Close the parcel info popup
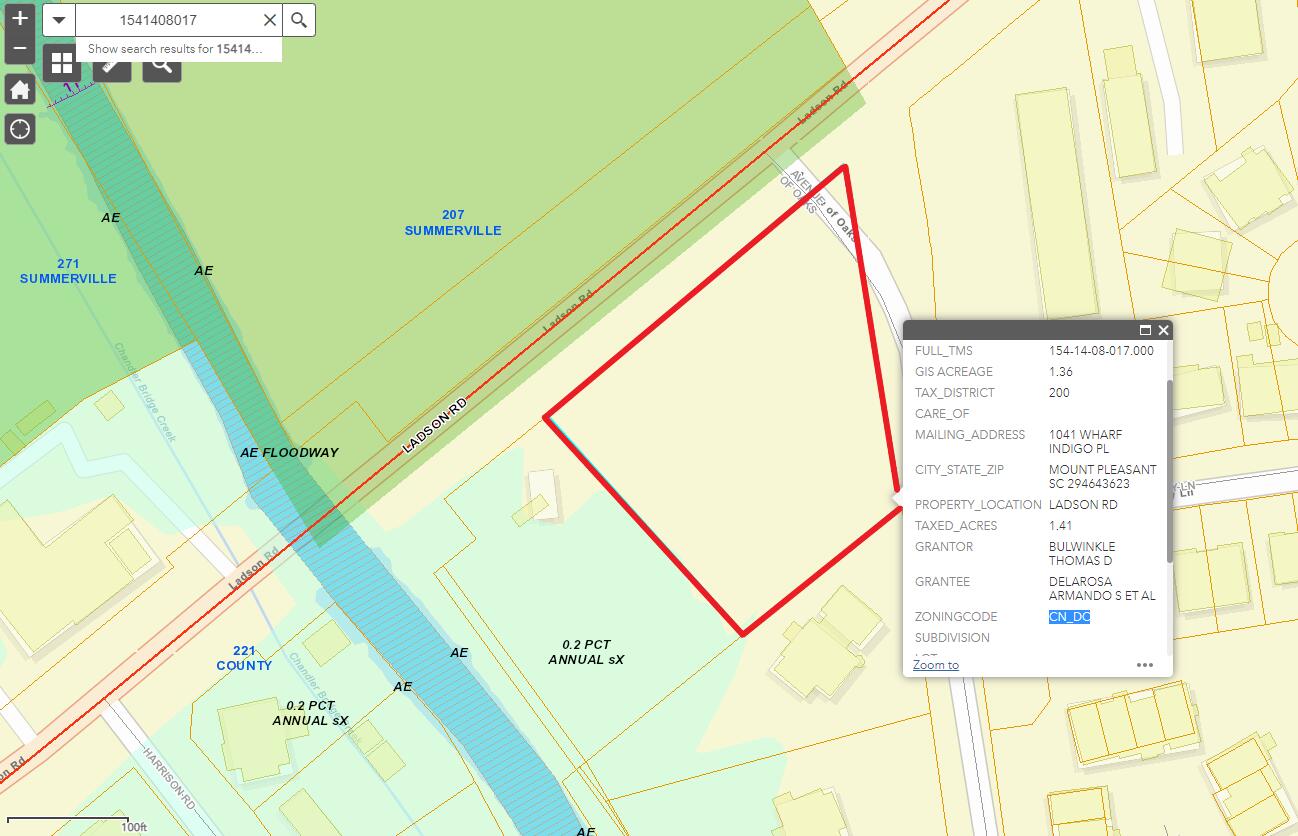This screenshot has width=1298, height=836. (1164, 330)
